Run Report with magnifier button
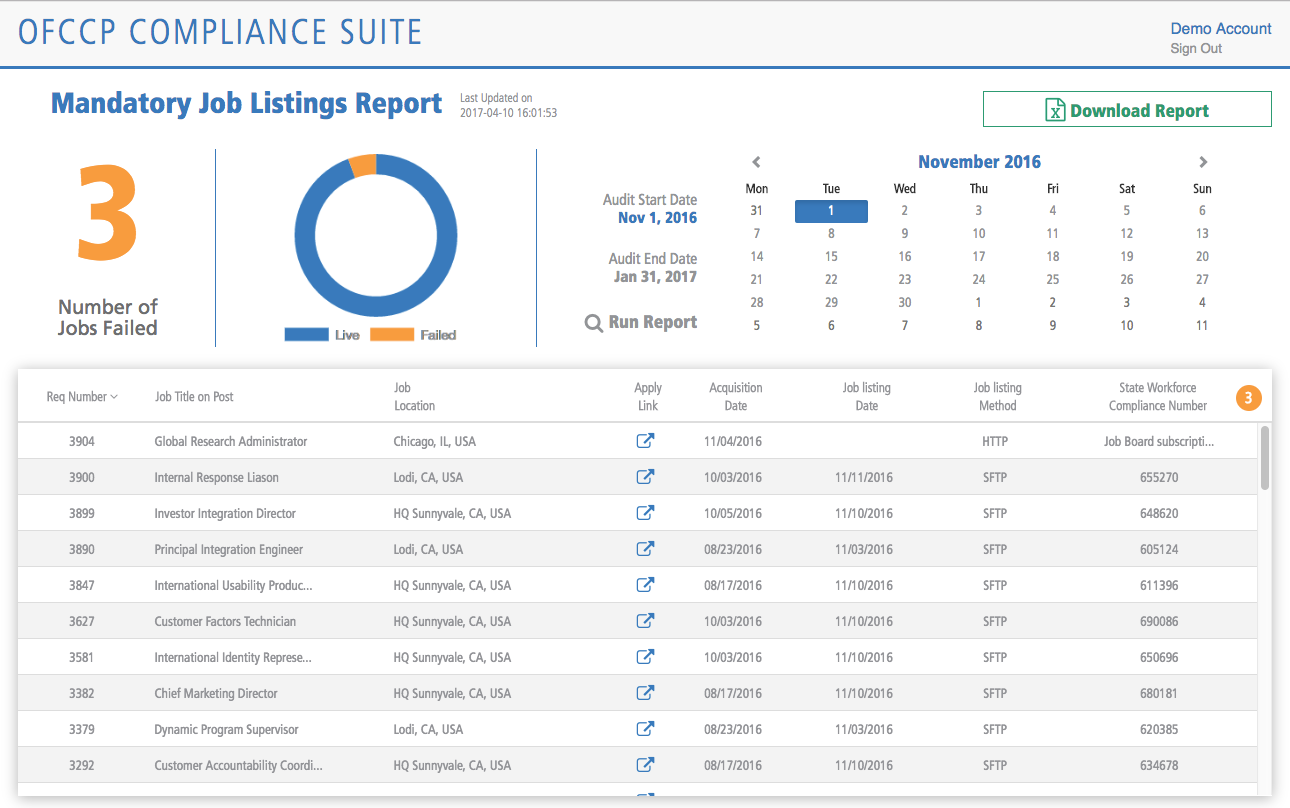1290x808 pixels. pyautogui.click(x=642, y=323)
